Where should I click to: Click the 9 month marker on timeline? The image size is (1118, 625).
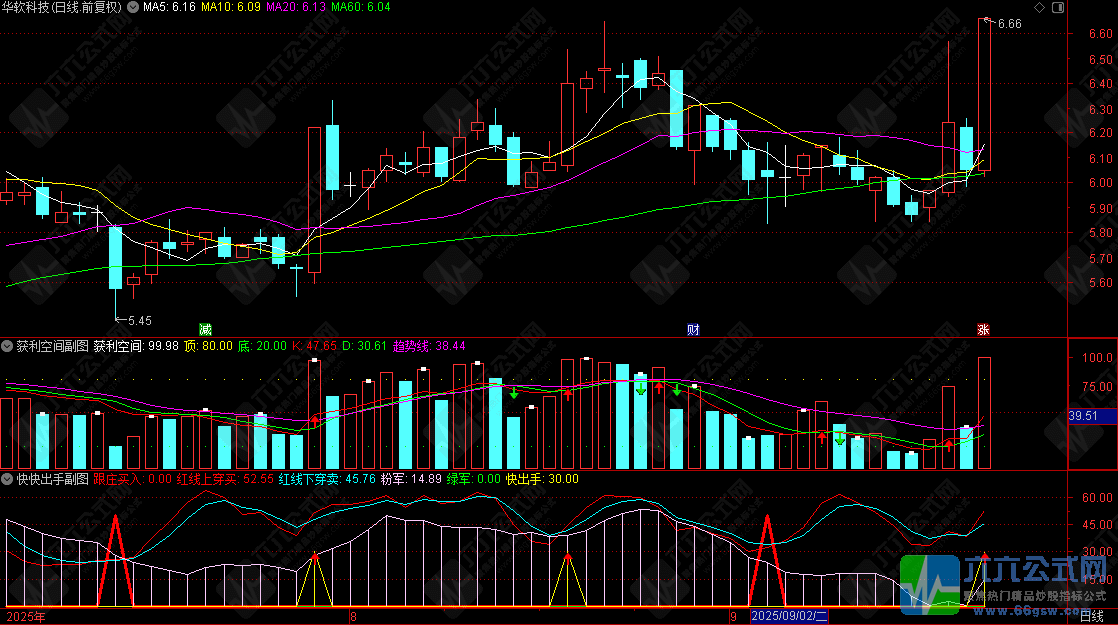click(x=732, y=616)
